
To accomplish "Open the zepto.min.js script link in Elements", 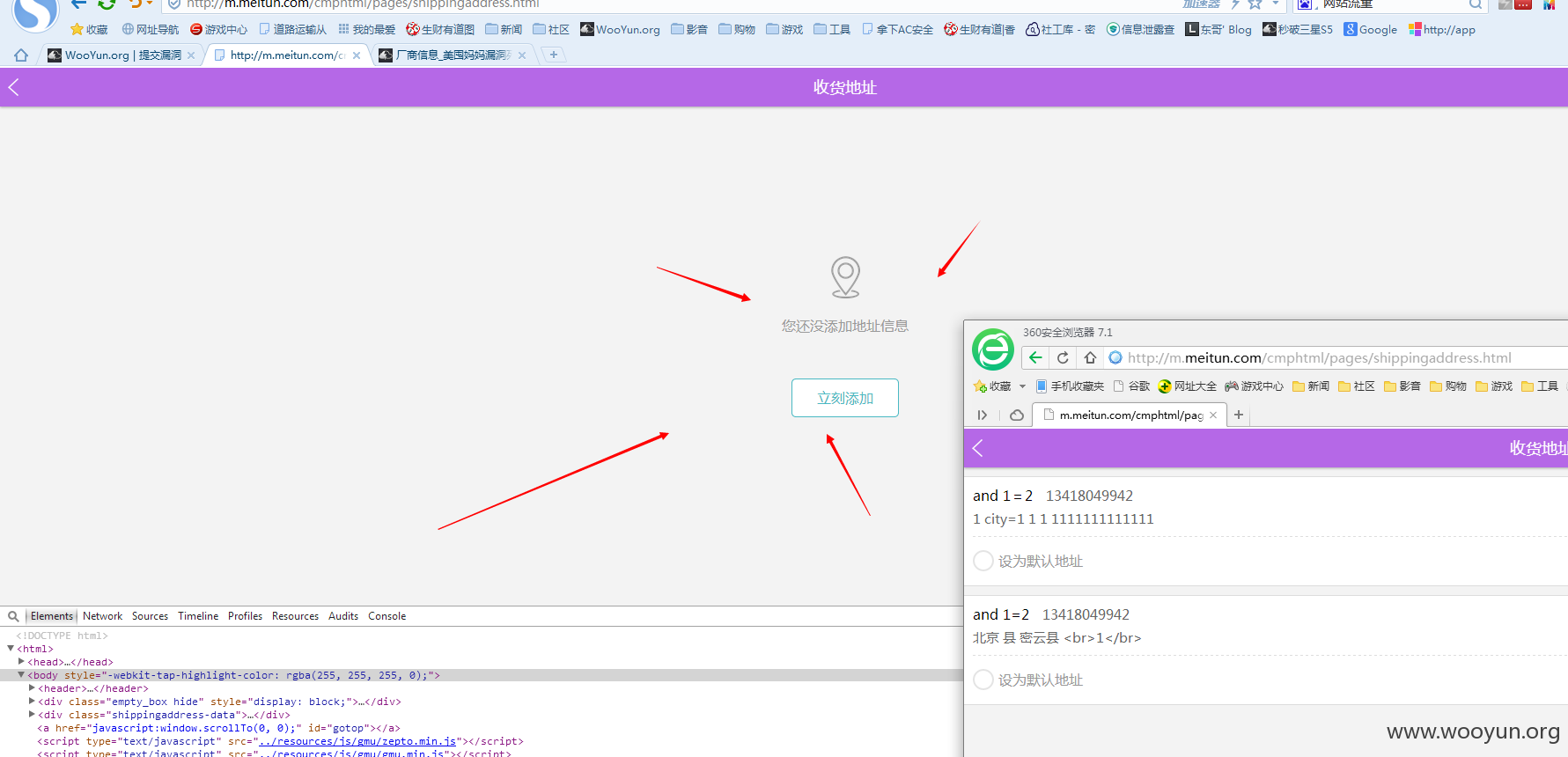I will (x=357, y=741).
